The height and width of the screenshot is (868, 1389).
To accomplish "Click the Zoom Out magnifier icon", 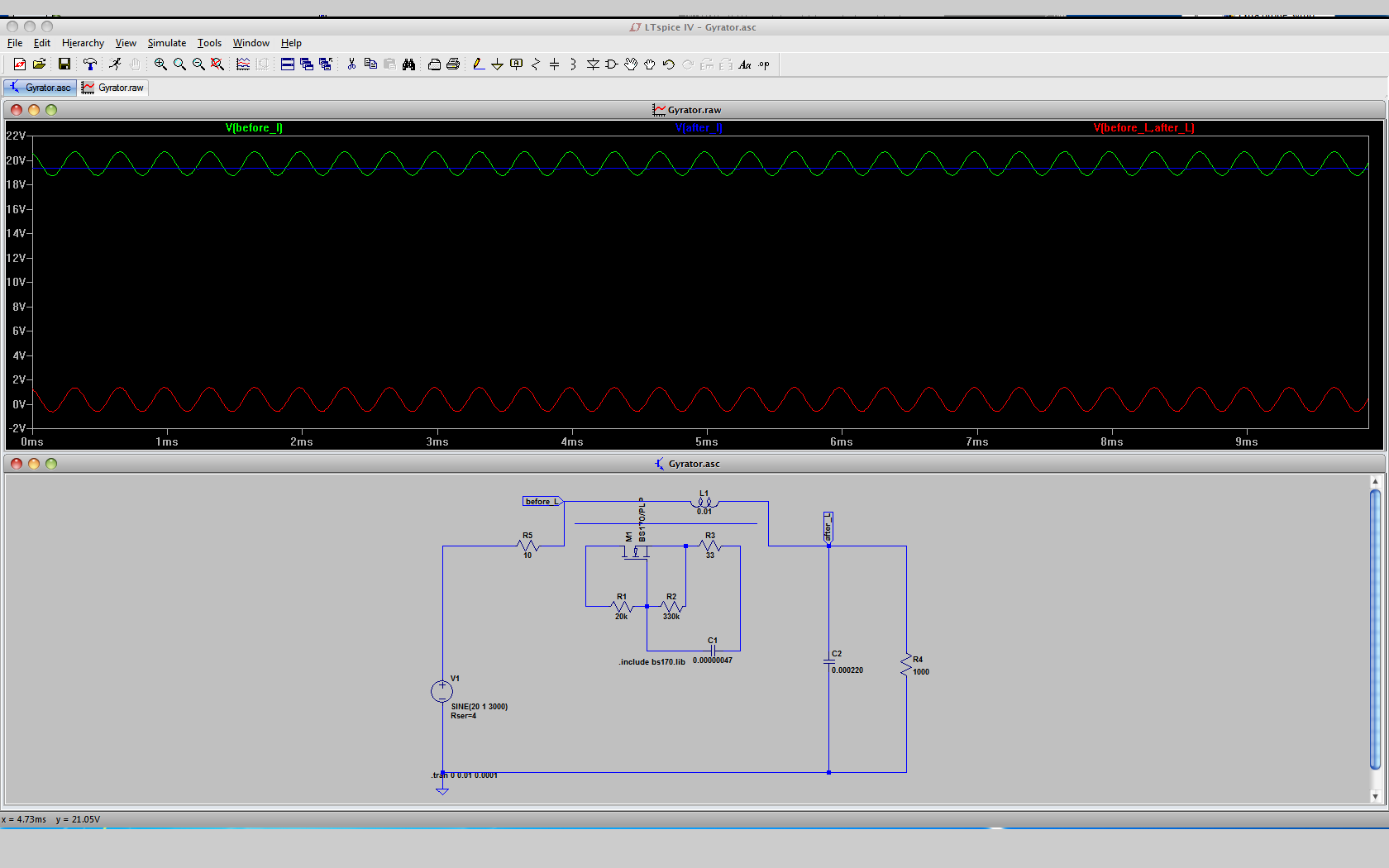I will click(x=198, y=64).
